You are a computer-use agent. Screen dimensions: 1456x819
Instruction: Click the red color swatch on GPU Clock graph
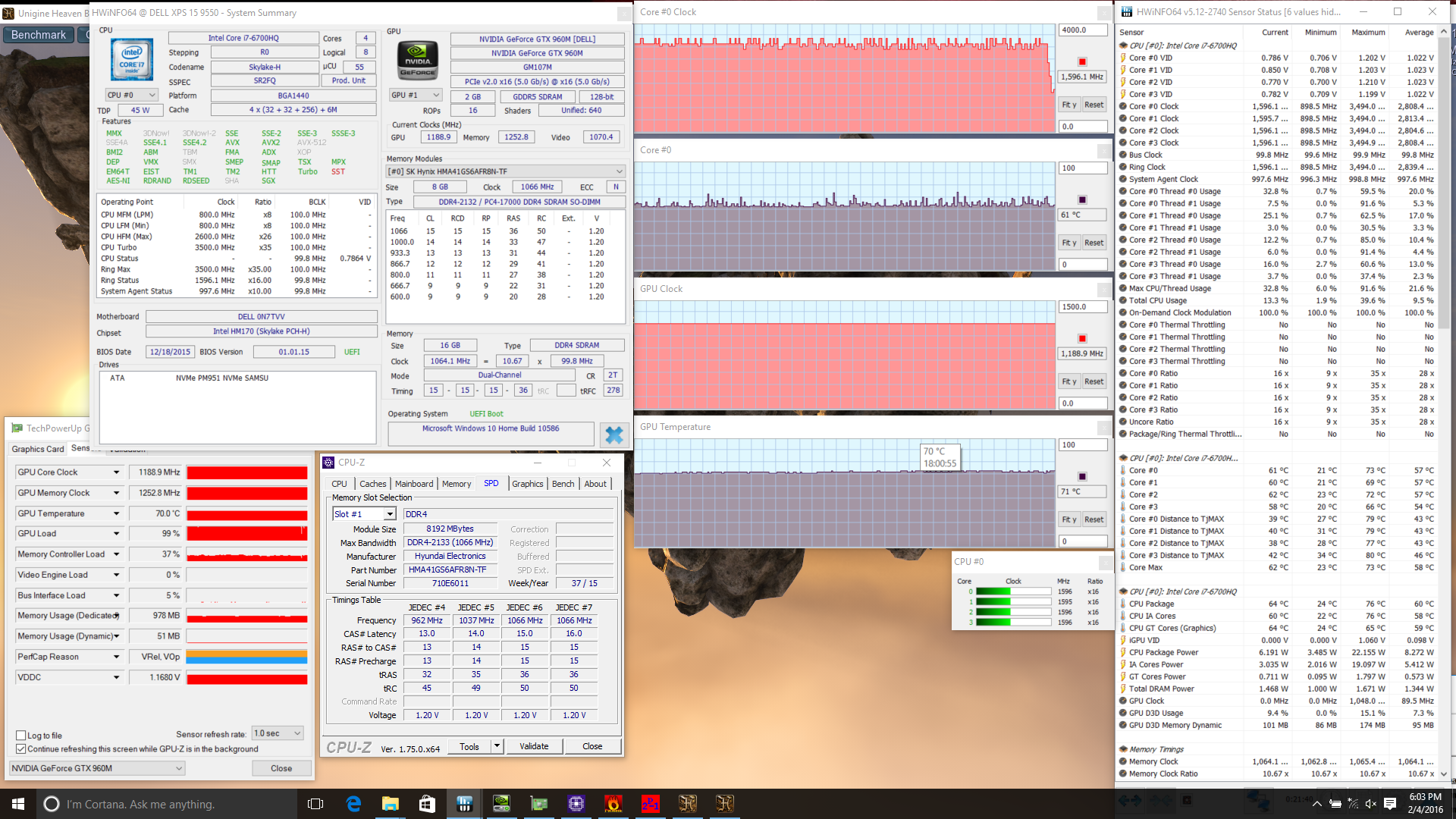(1082, 338)
